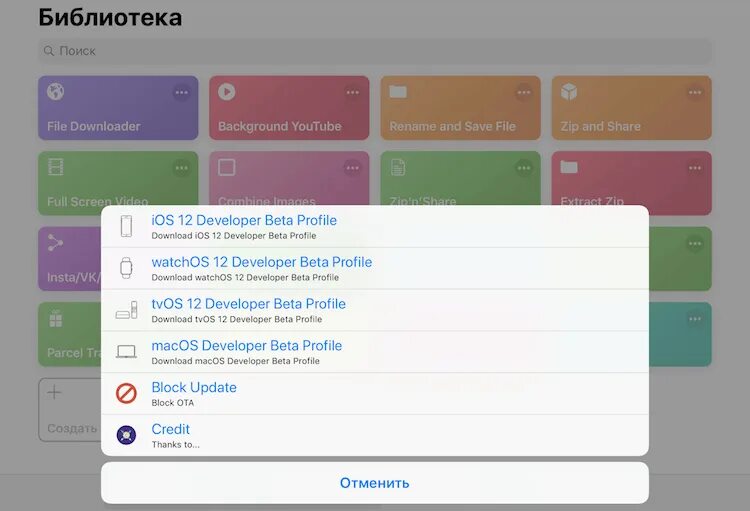Click the Библиотека page title
The height and width of the screenshot is (511, 750).
point(110,18)
